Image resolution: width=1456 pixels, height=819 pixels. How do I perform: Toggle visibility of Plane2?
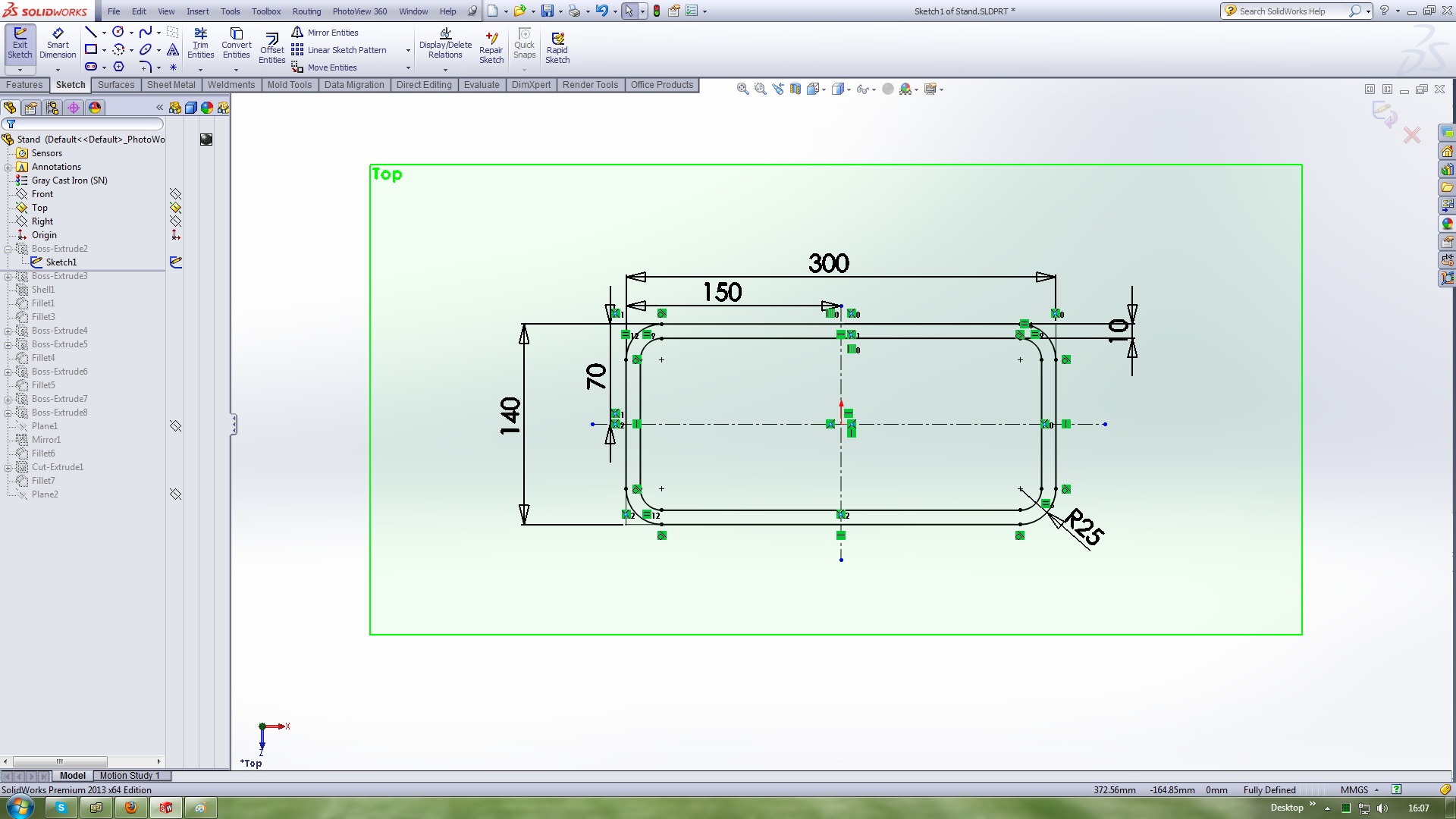(175, 494)
